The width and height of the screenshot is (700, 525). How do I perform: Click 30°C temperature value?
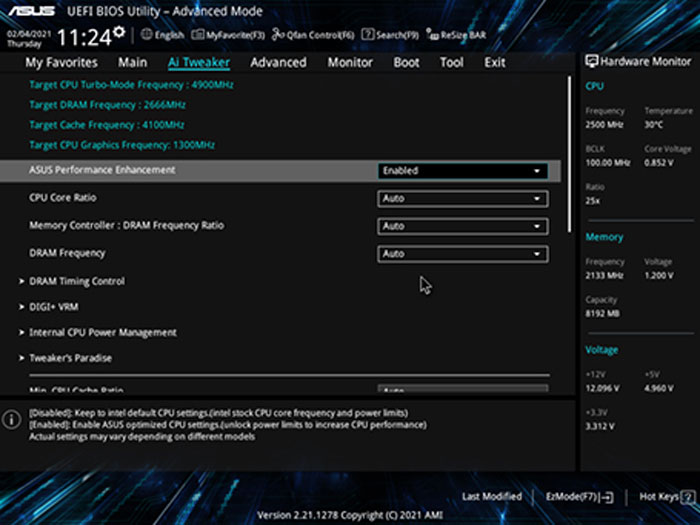click(654, 125)
